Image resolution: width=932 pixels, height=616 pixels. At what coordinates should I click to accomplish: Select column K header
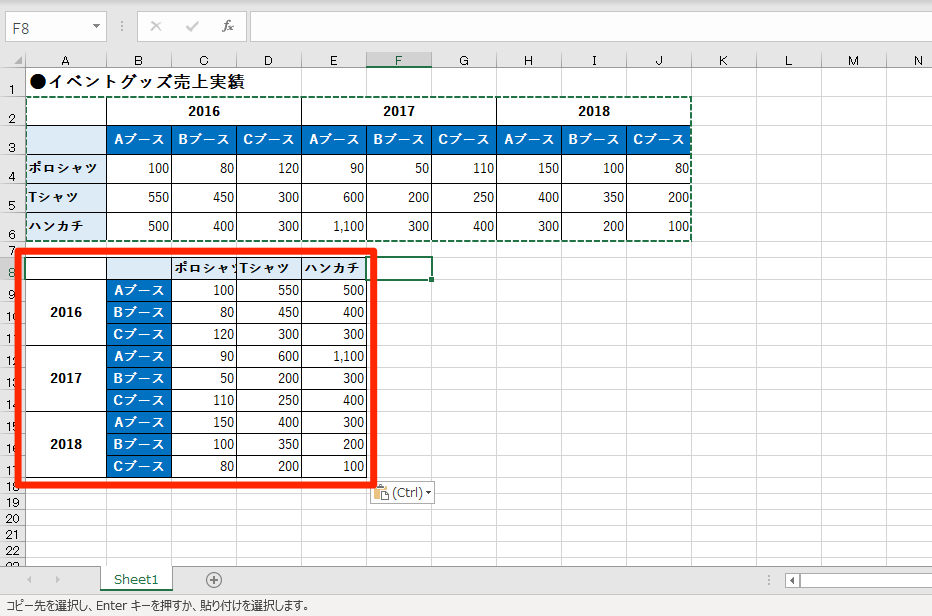[723, 60]
